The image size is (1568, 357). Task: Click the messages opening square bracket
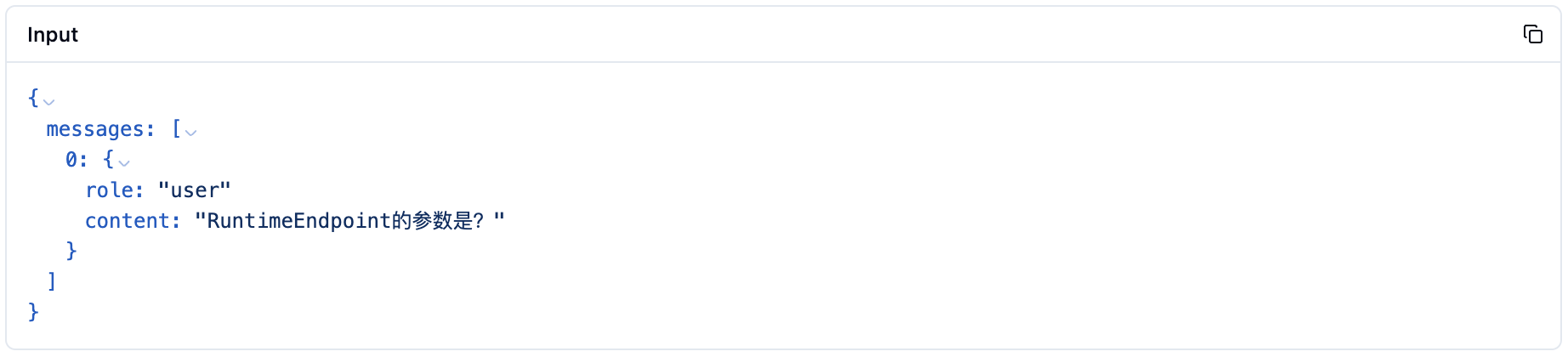[176, 129]
